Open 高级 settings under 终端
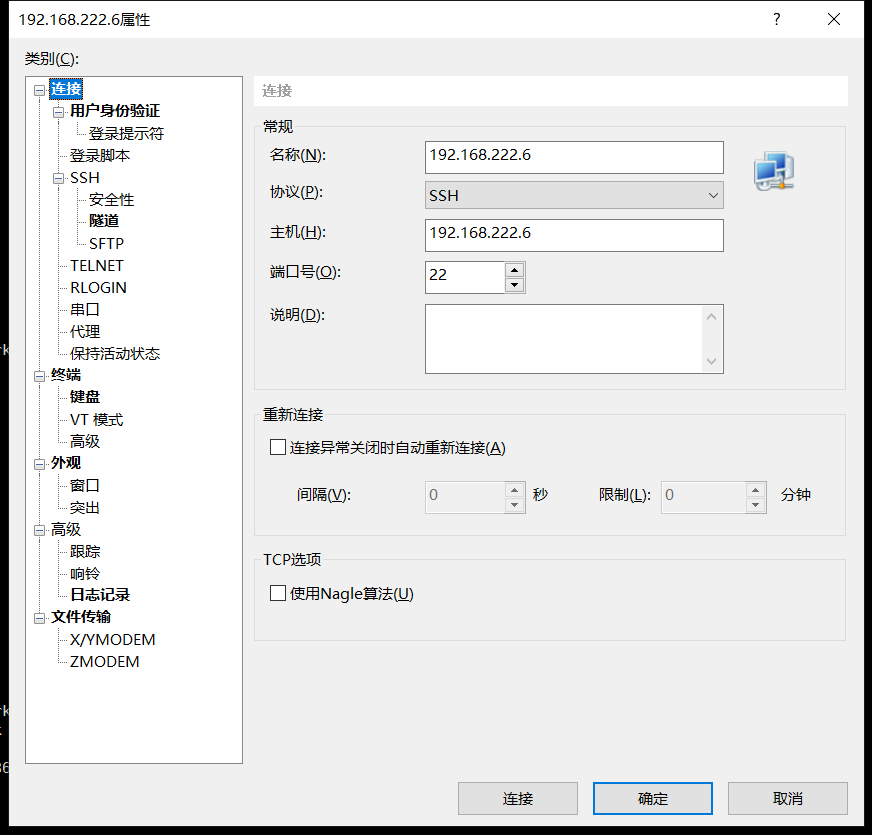This screenshot has height=835, width=872. click(x=85, y=441)
